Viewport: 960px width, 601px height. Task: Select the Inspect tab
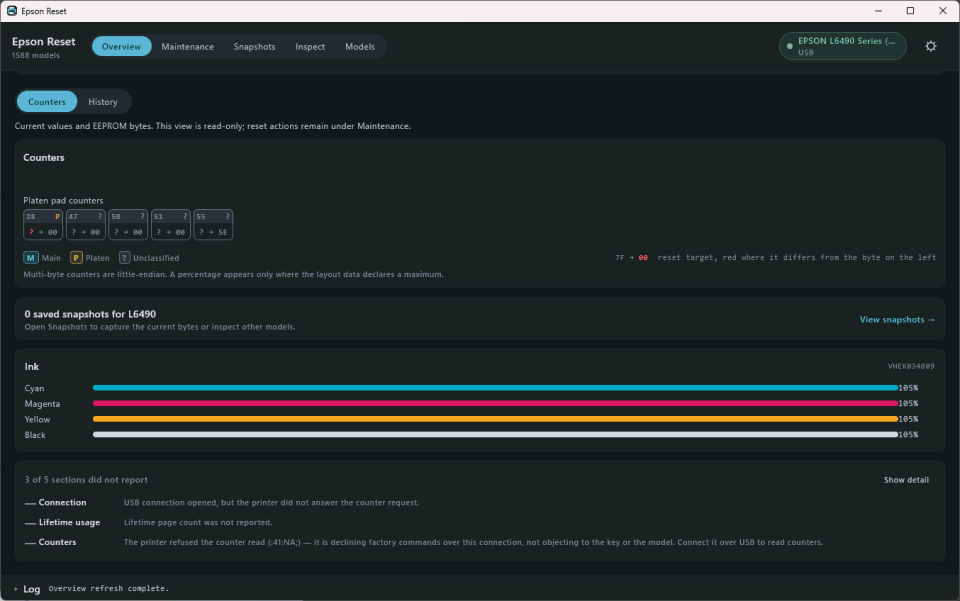pos(310,47)
